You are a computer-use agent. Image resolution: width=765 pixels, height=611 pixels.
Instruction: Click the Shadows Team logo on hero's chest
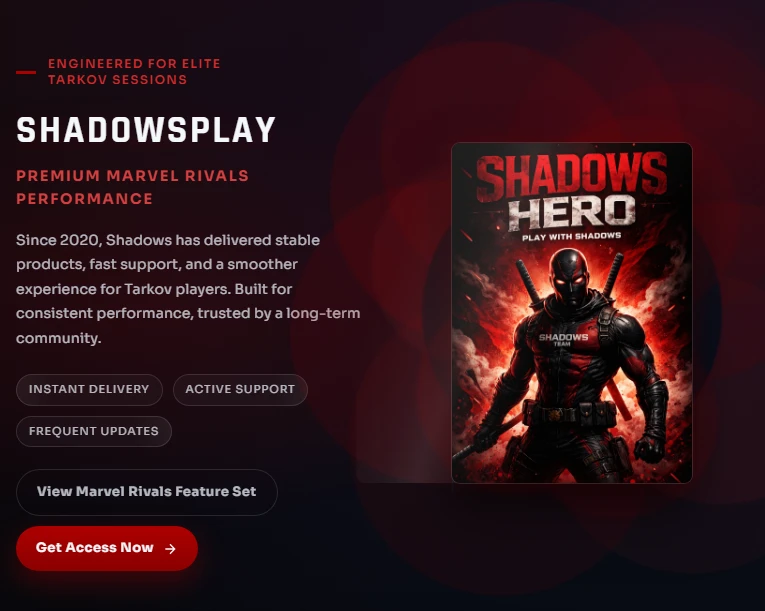563,339
